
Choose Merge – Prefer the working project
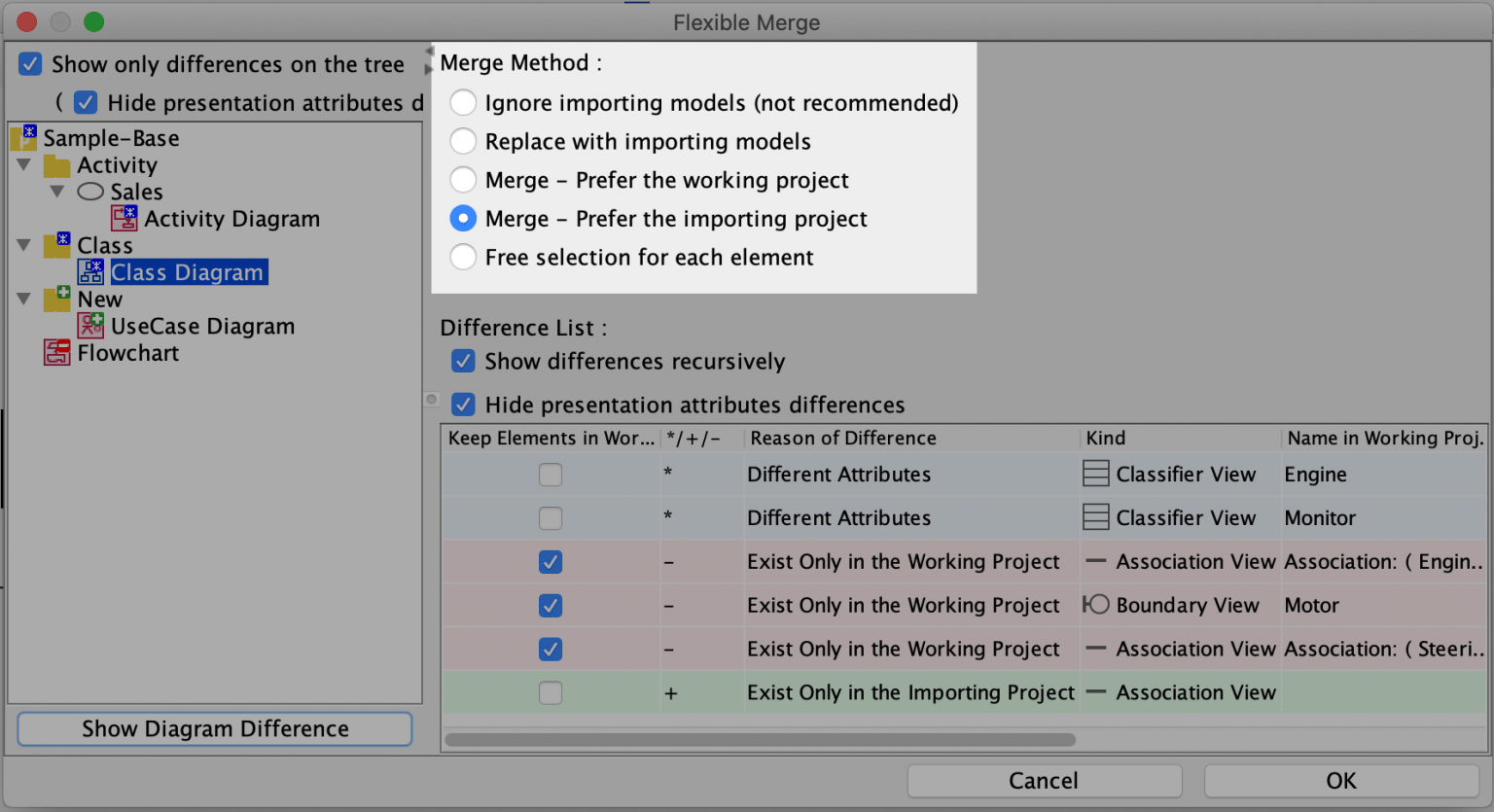coord(463,180)
